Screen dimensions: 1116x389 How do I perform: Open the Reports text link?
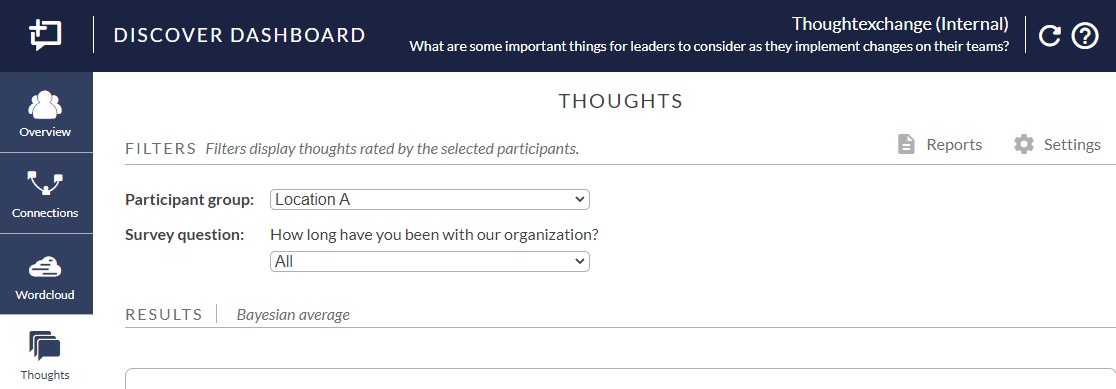(954, 145)
